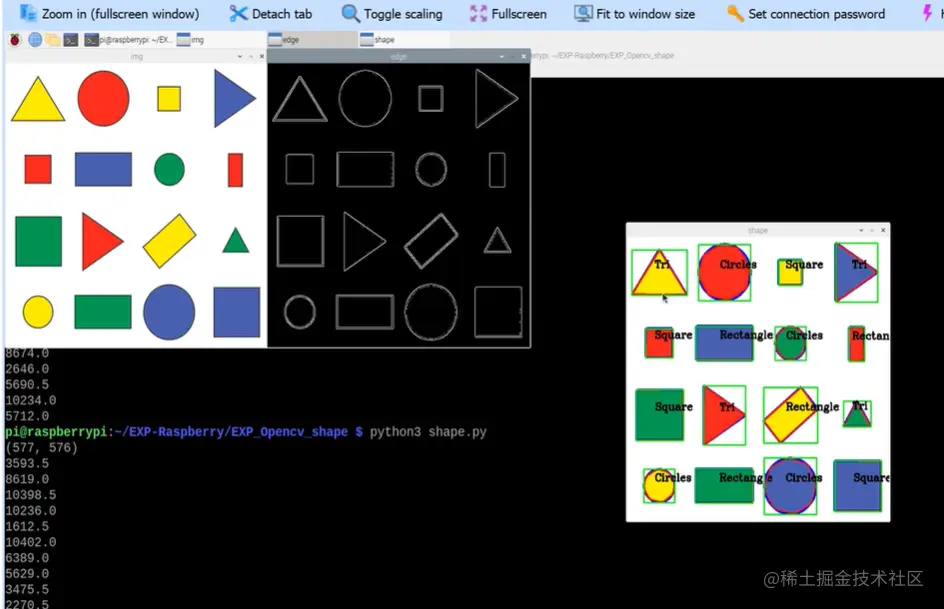Image resolution: width=944 pixels, height=609 pixels.
Task: Click the narrow red rectangle in the img window
Action: click(235, 170)
